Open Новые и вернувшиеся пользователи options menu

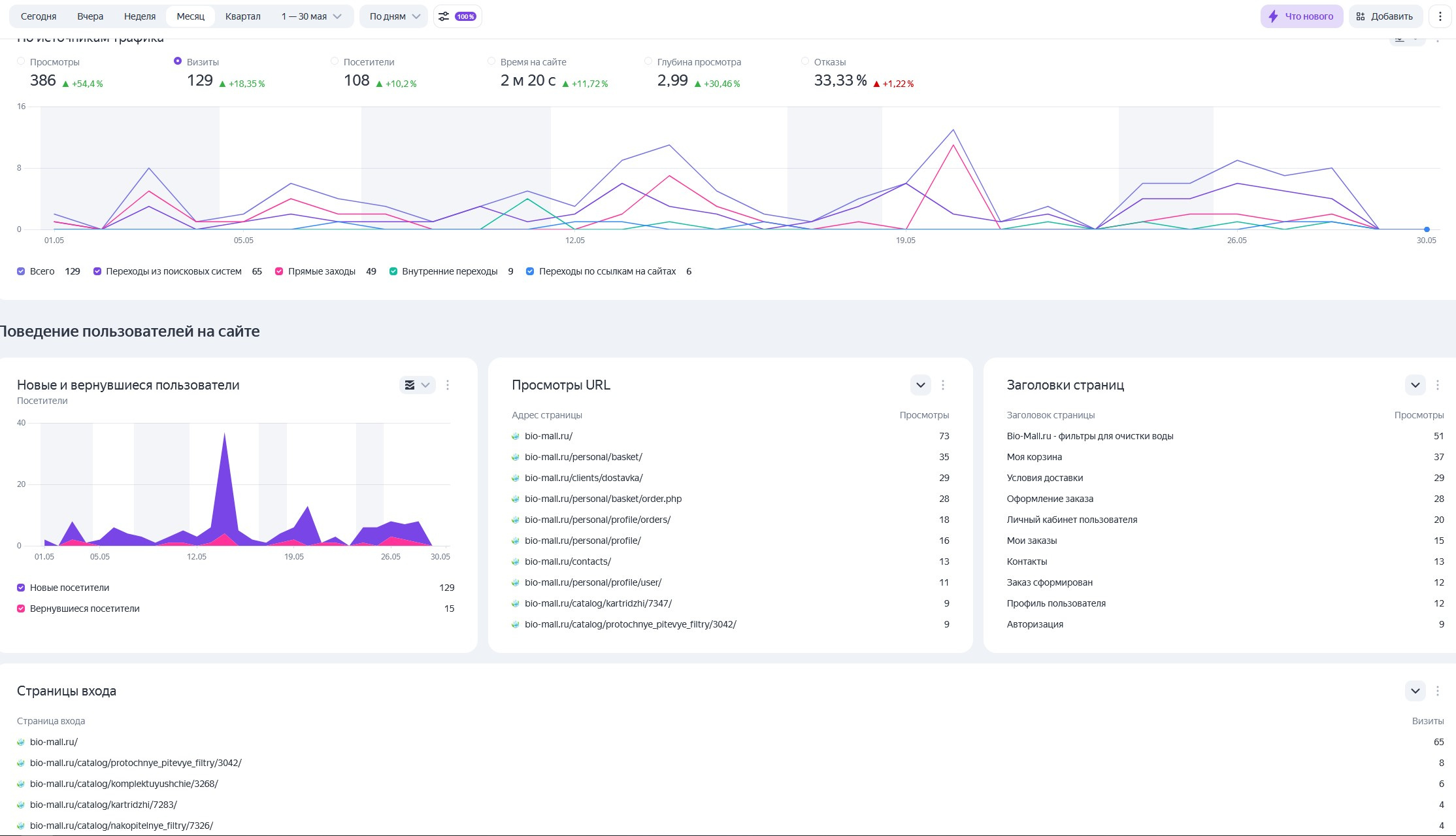tap(448, 385)
